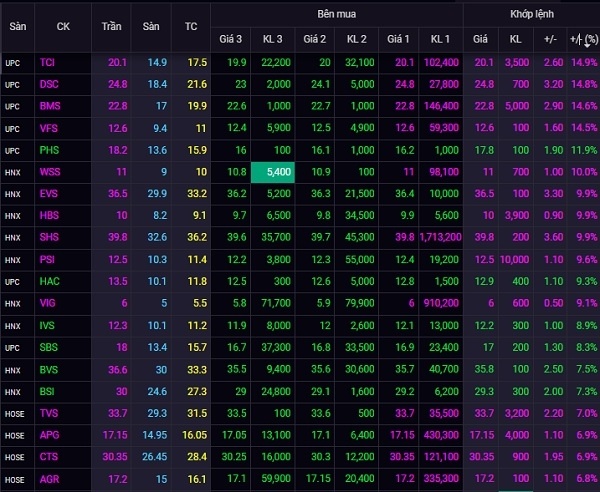Click the KL 2 column header
Screen dimensions: 600x492
pyautogui.click(x=357, y=39)
